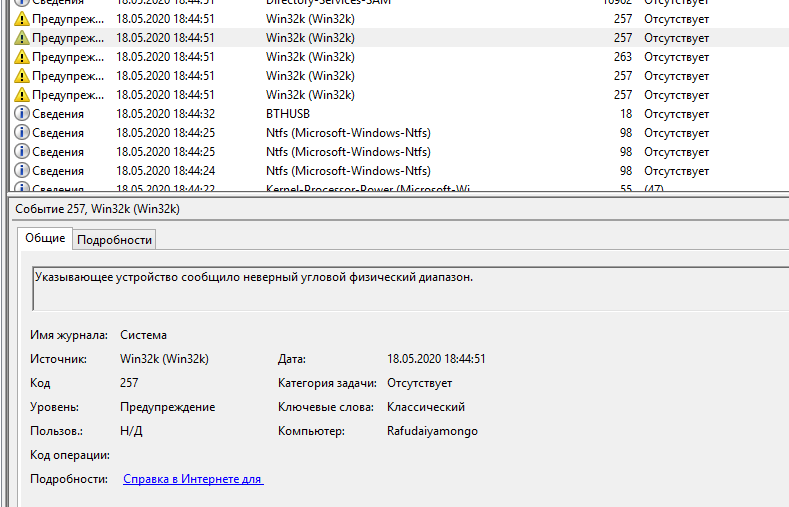Click info icon of the Kernel-Processor-Power event
Image resolution: width=789 pixels, height=507 pixels.
(22, 188)
